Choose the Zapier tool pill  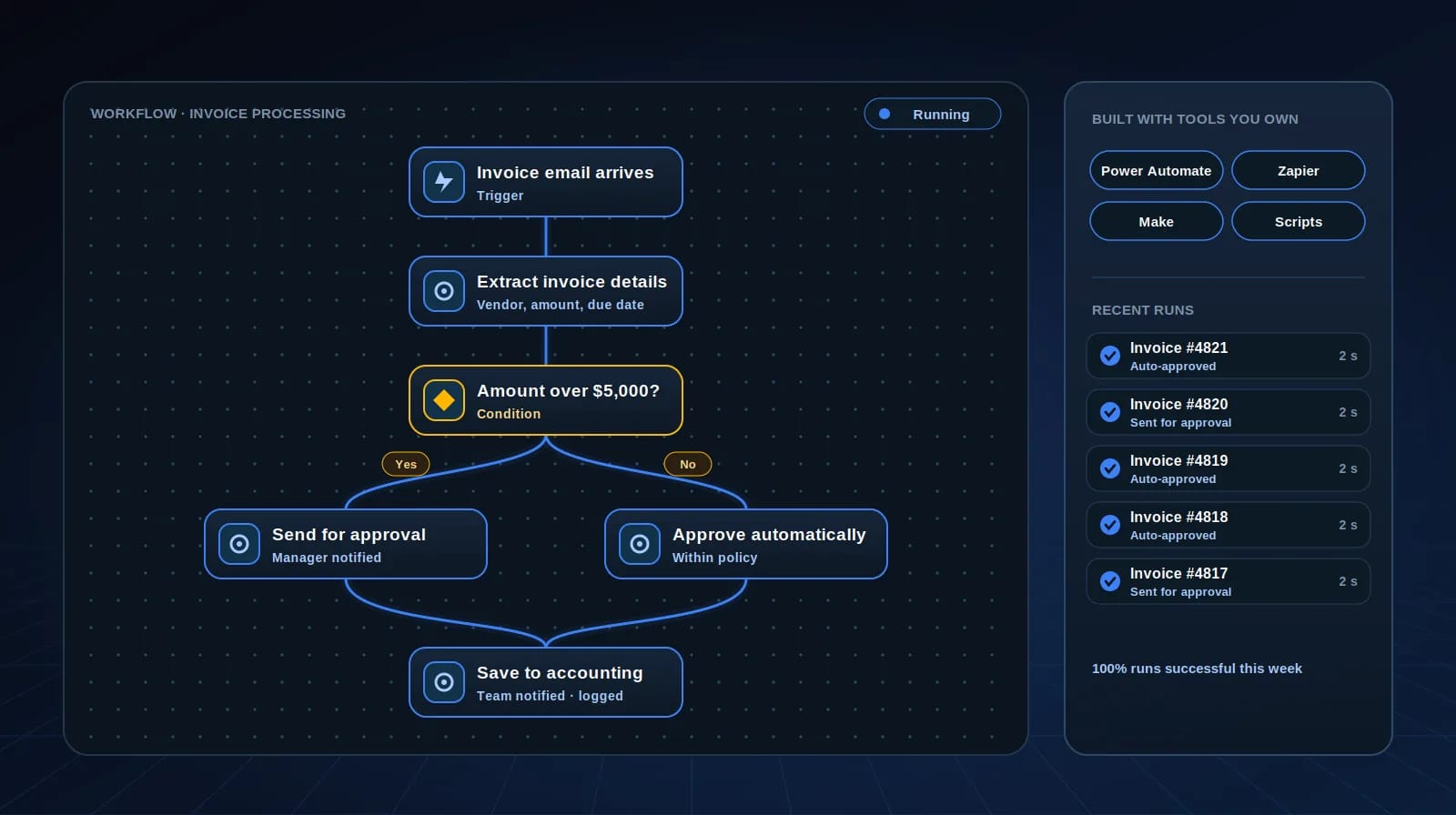click(1299, 170)
